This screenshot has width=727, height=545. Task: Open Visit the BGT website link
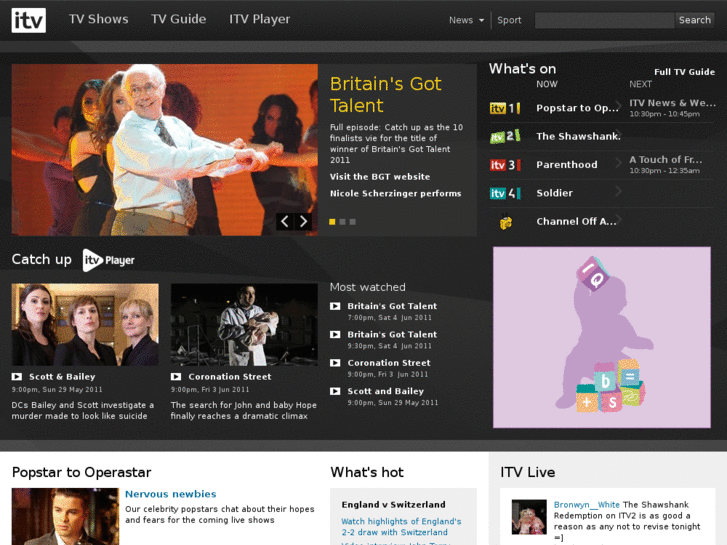380,177
